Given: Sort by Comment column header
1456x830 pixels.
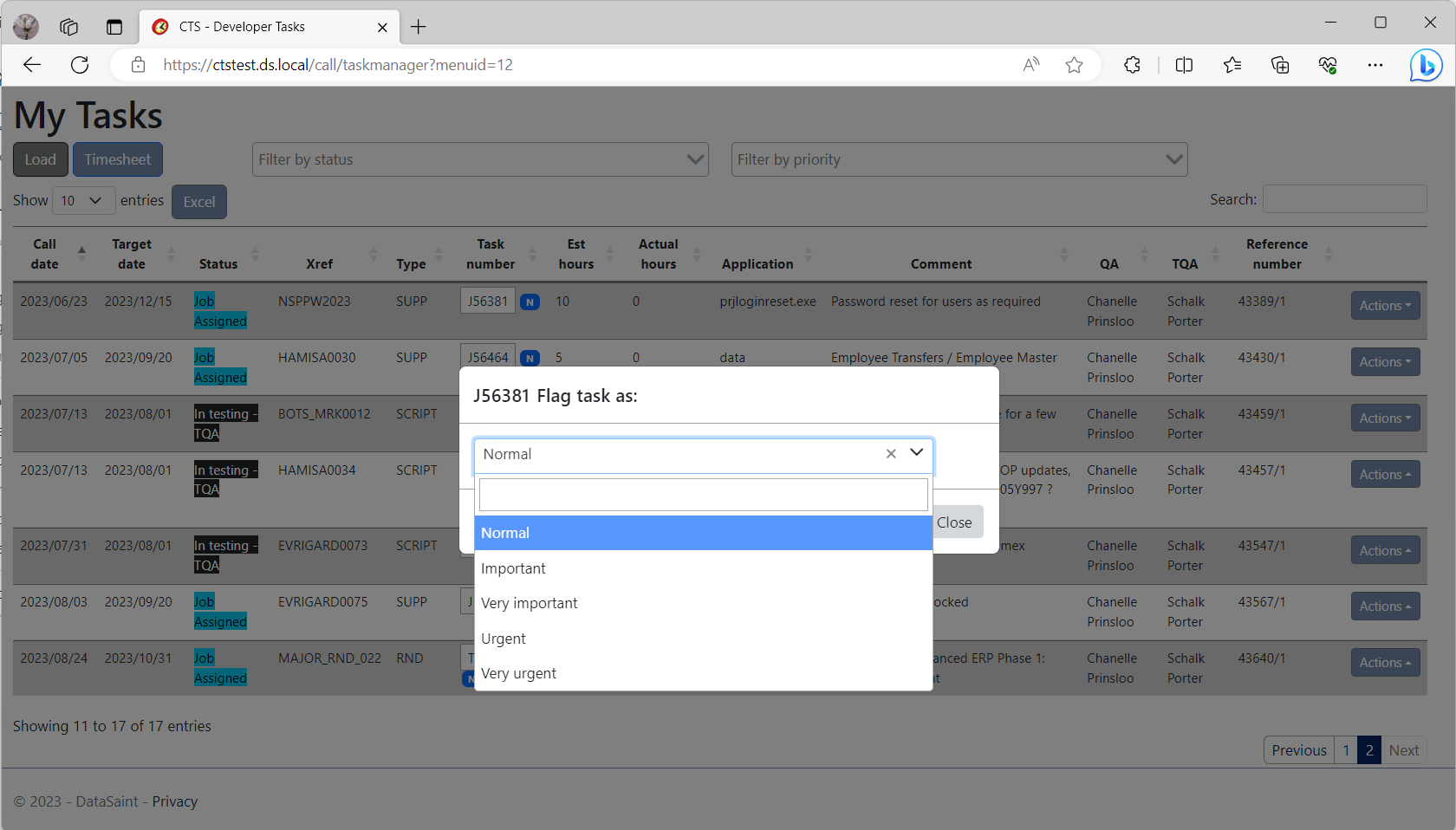Looking at the screenshot, I should coord(941,263).
